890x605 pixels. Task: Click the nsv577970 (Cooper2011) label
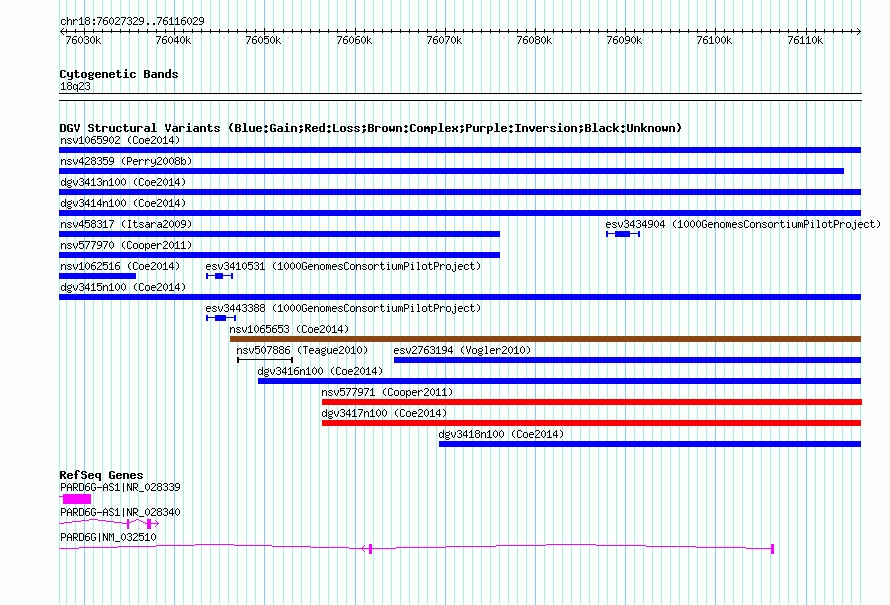[x=126, y=245]
